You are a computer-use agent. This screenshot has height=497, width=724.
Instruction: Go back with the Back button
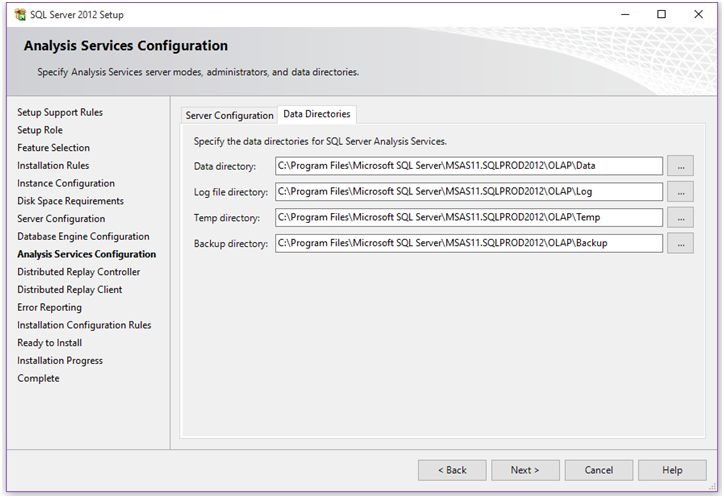452,470
